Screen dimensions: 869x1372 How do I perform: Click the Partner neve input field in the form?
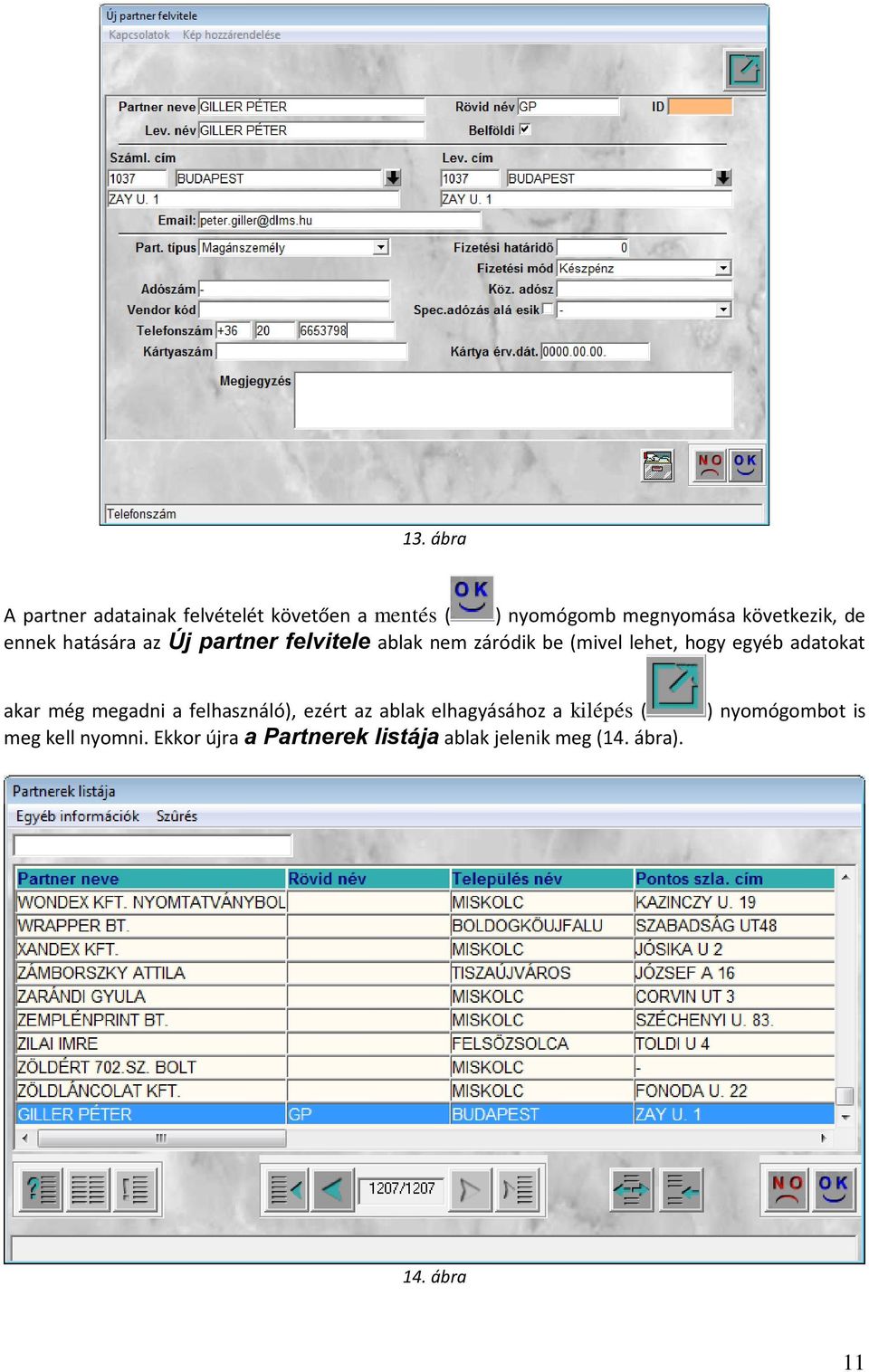click(310, 107)
